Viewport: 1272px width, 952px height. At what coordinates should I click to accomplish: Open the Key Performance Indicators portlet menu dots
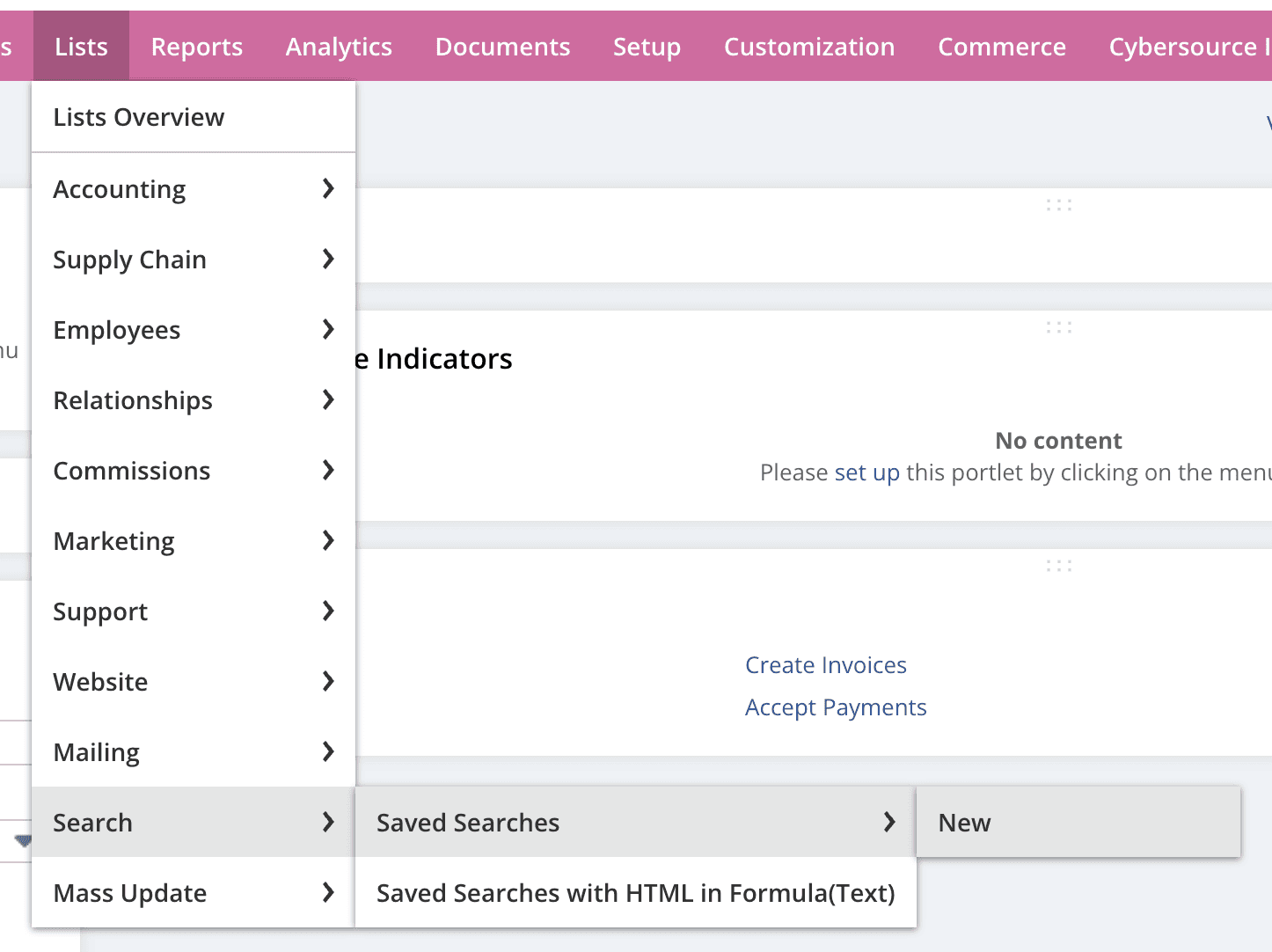point(1058,326)
